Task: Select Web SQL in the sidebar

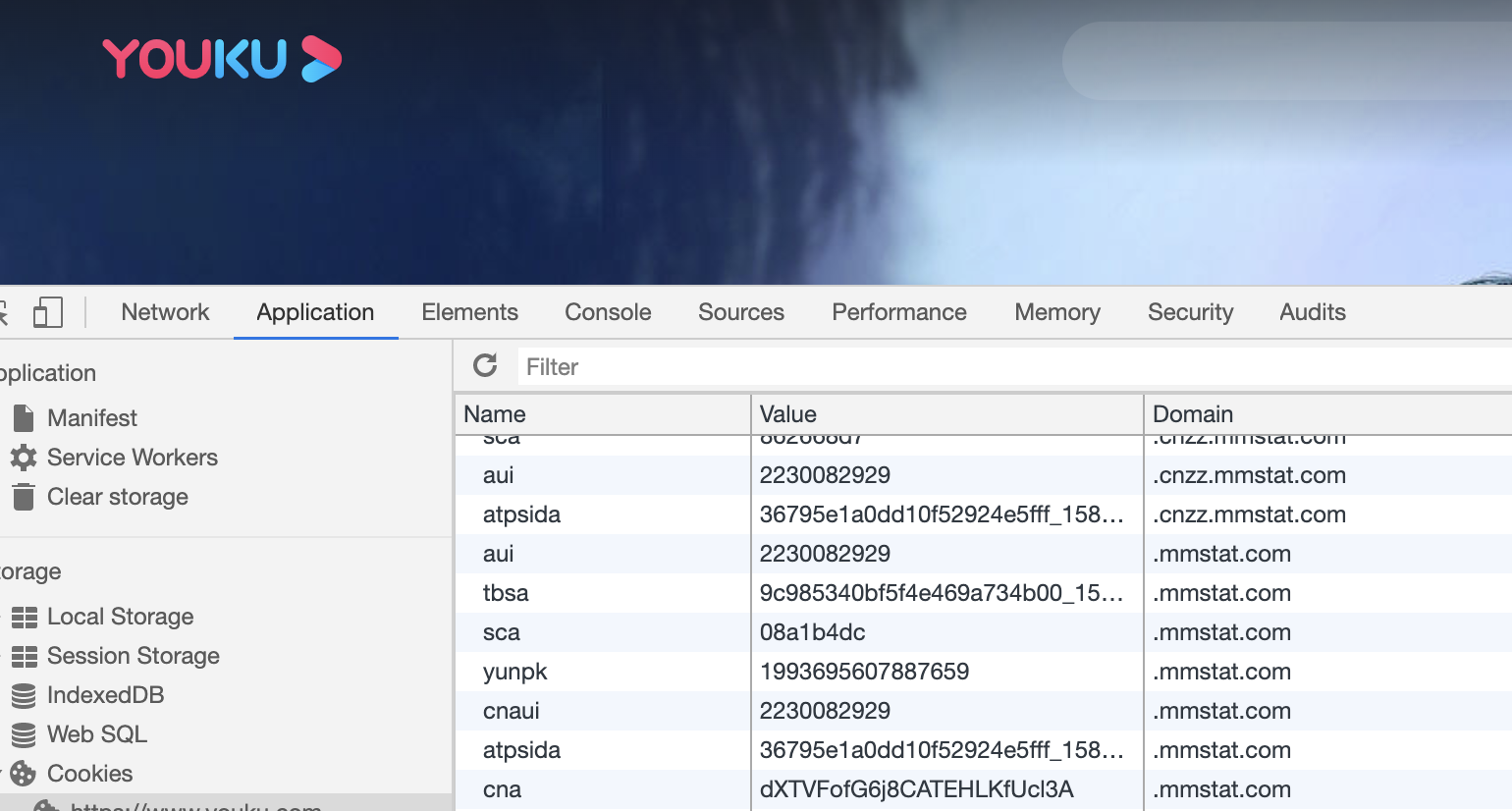Action: [x=97, y=734]
